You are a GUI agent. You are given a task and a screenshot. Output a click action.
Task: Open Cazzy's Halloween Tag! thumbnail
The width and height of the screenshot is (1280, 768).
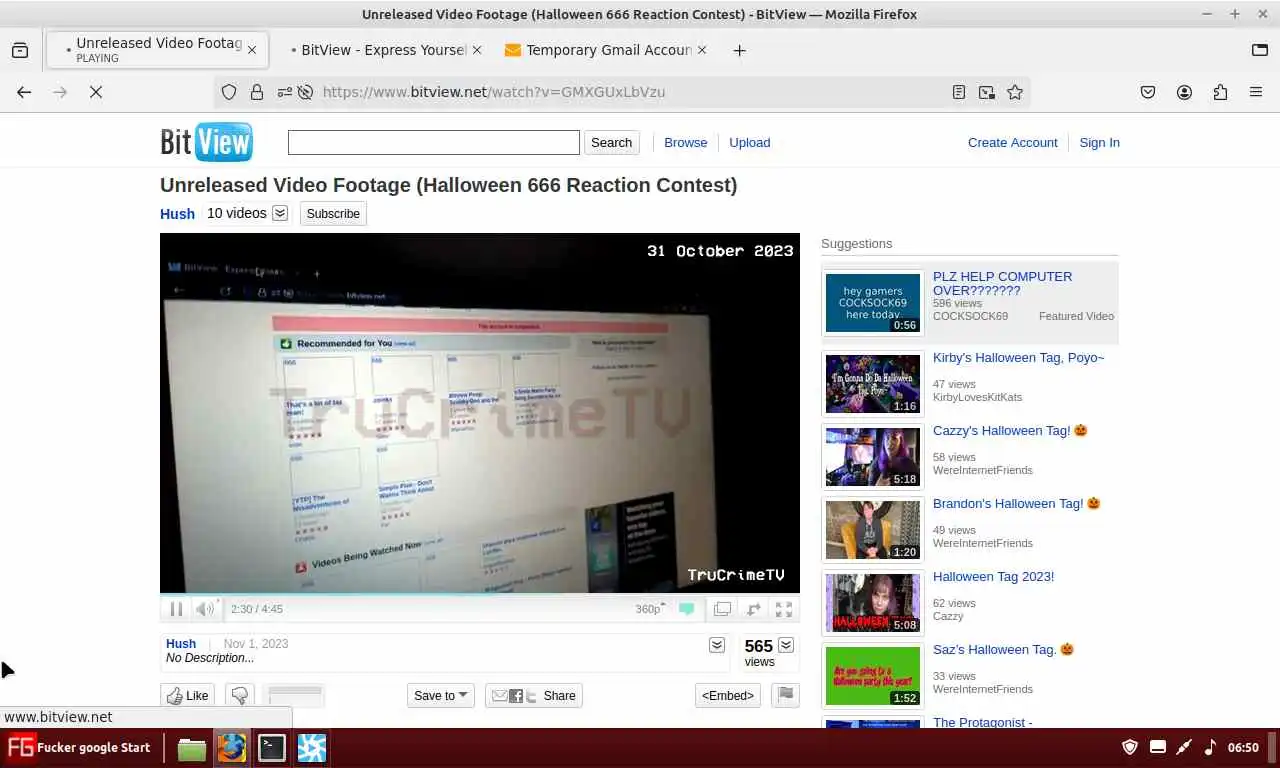tap(873, 457)
